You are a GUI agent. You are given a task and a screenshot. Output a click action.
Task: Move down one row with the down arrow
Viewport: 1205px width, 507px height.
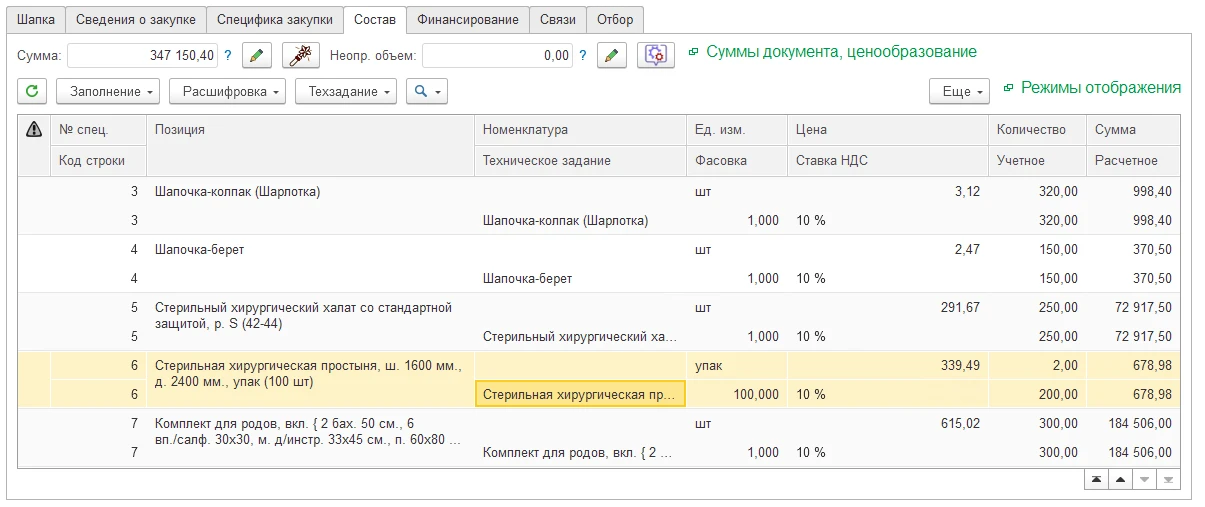[1145, 479]
